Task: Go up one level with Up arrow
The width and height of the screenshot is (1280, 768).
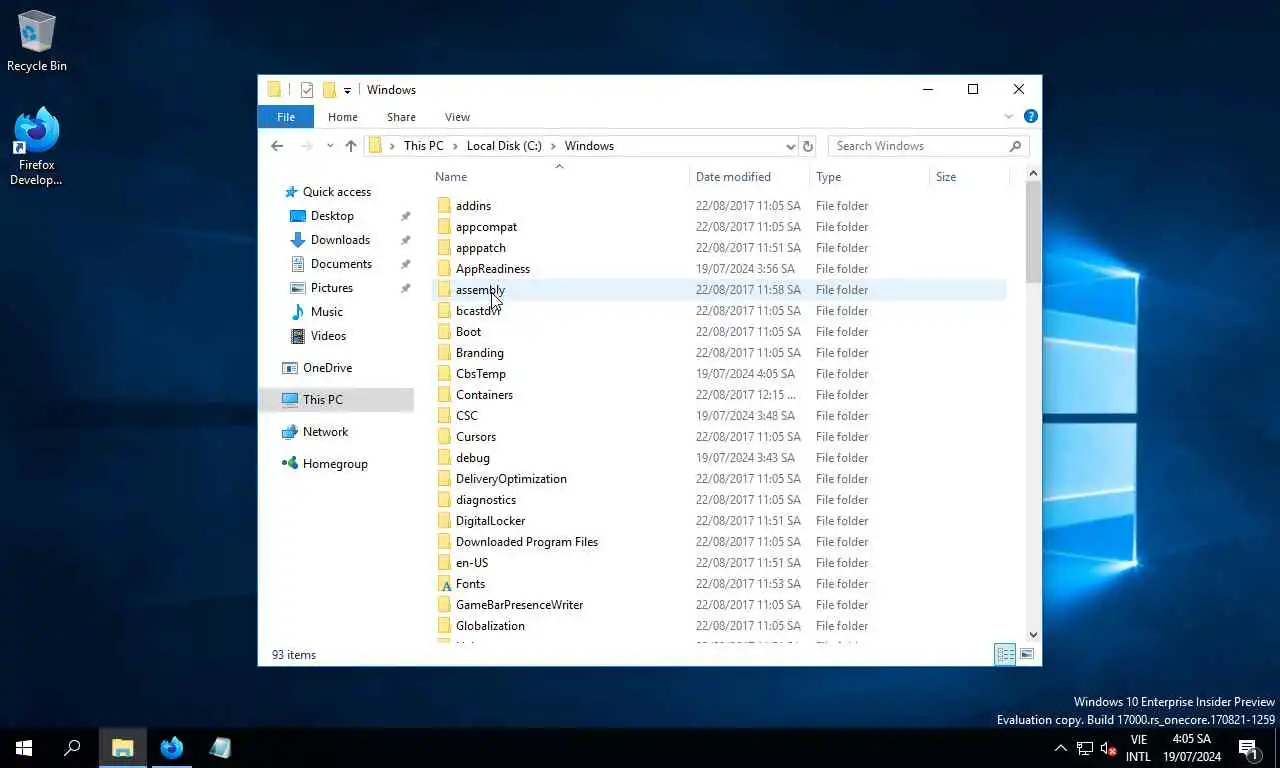Action: pyautogui.click(x=351, y=146)
